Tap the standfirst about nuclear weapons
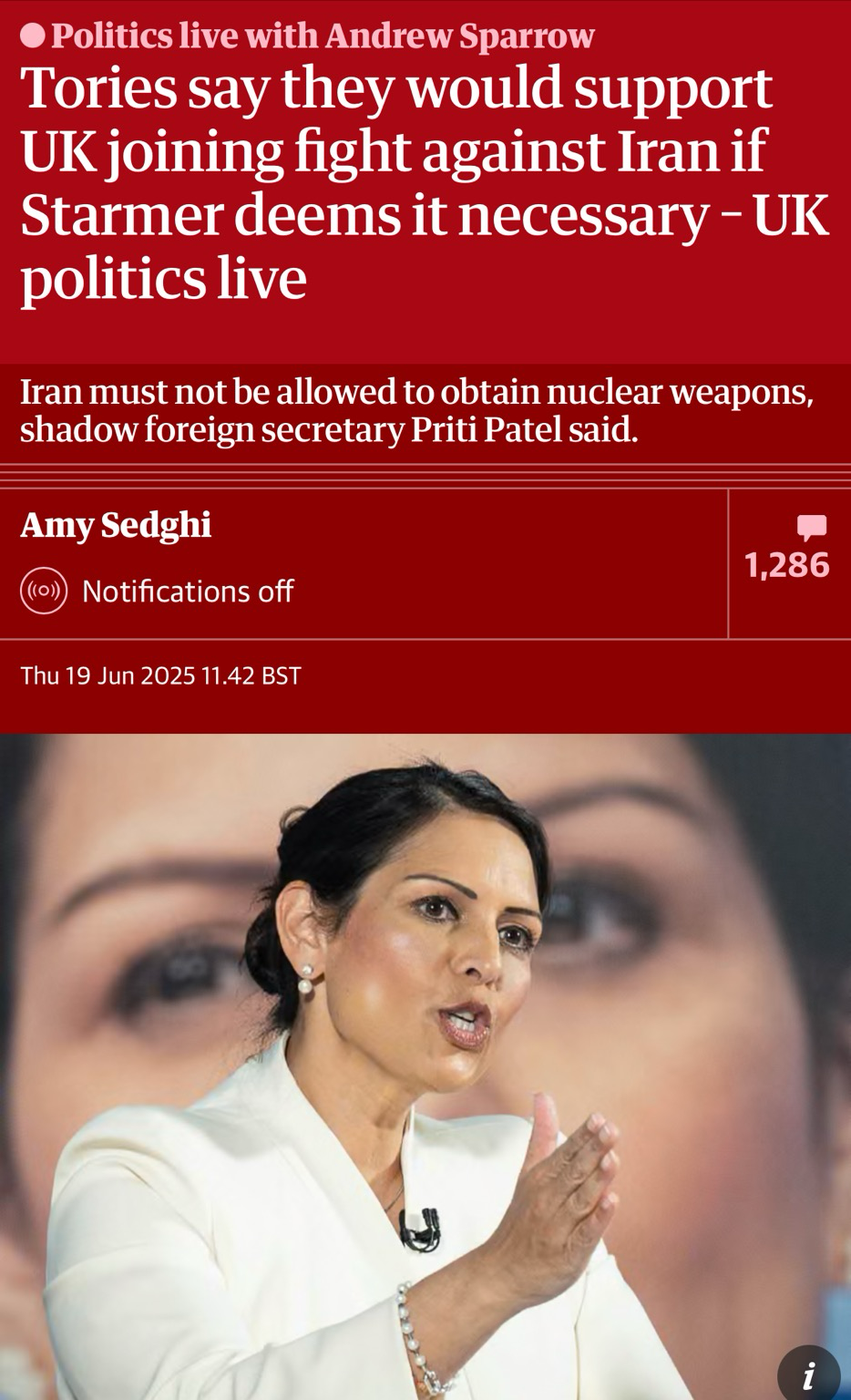Image resolution: width=851 pixels, height=1400 pixels. coord(416,410)
